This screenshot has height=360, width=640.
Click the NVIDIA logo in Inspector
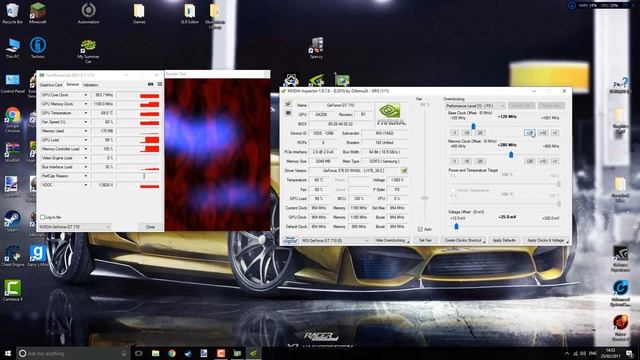390,114
